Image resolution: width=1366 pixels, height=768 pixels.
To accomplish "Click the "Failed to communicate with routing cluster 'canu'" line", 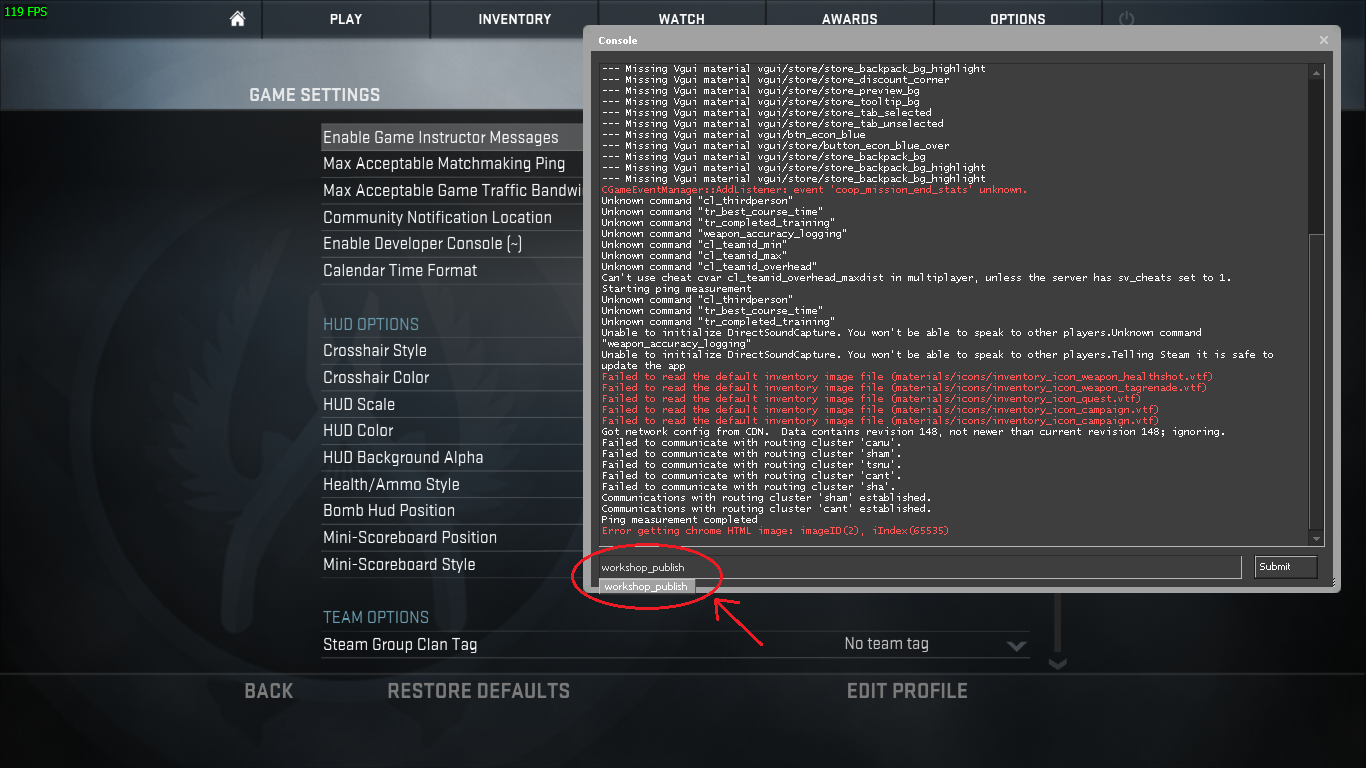I will (x=751, y=443).
